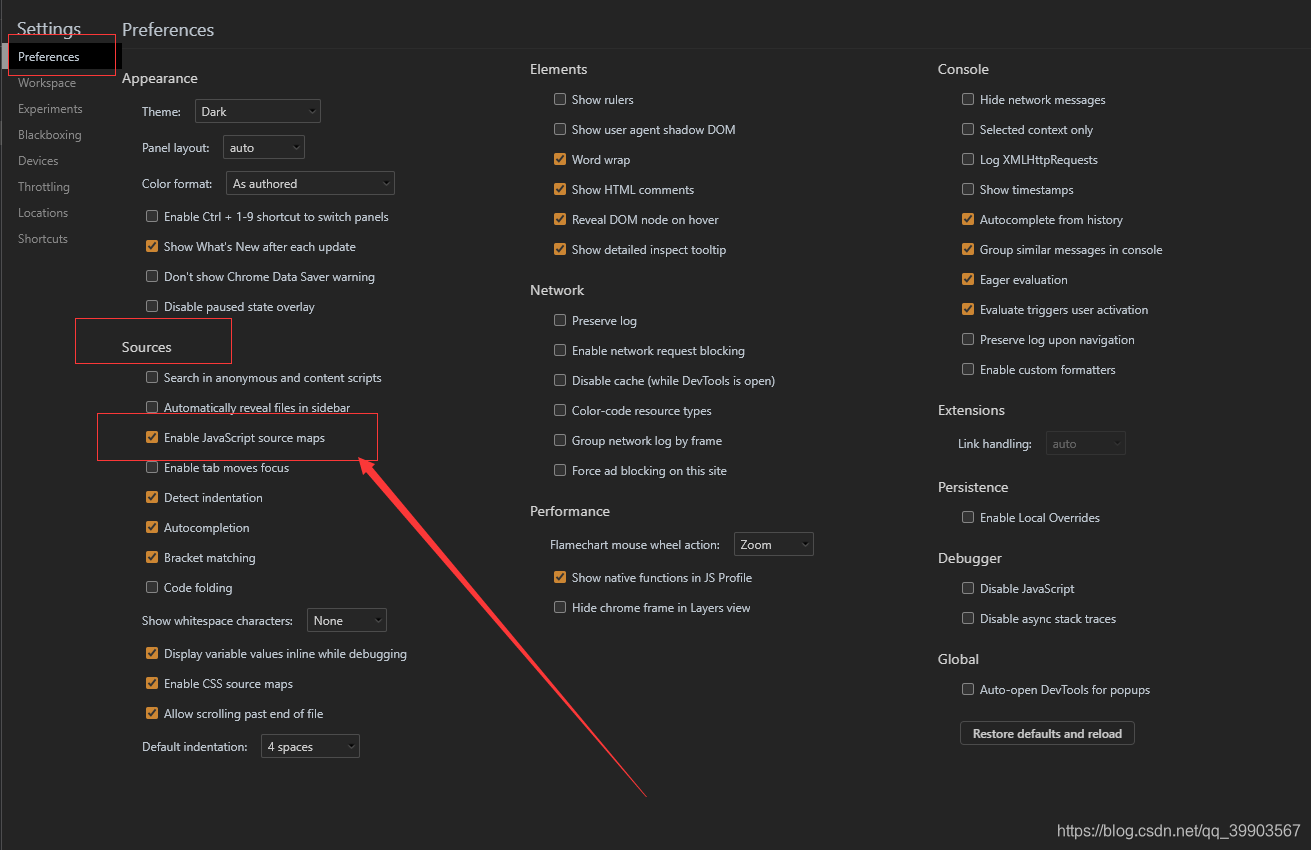The width and height of the screenshot is (1311, 850).
Task: Open the Shortcuts tab
Action: [43, 239]
